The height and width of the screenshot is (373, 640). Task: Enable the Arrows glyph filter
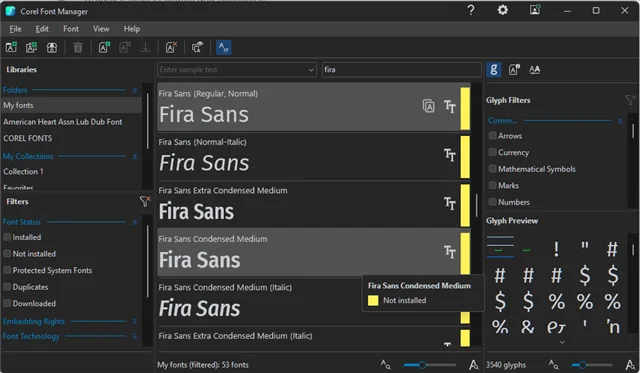tap(493, 135)
